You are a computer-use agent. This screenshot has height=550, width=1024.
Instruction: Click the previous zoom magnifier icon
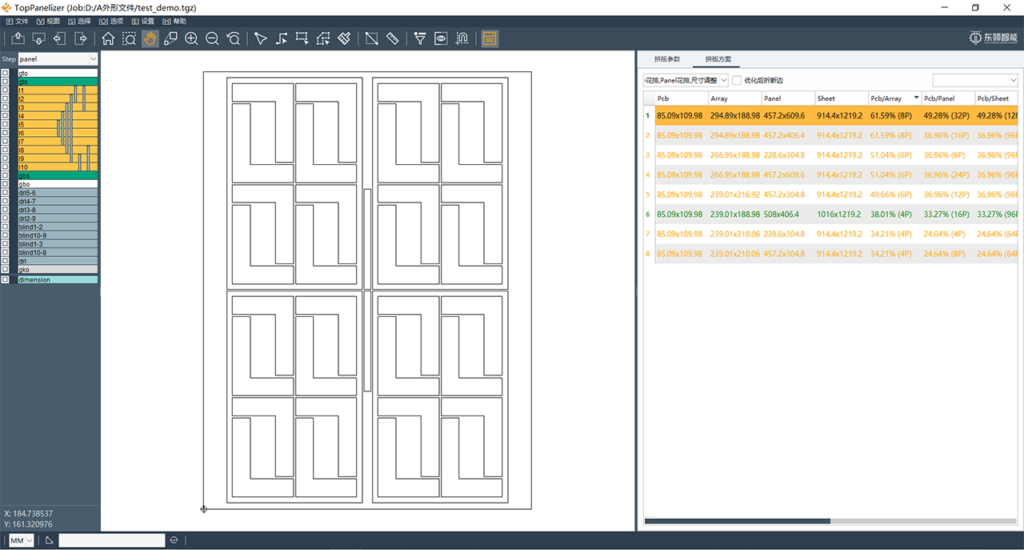(233, 39)
